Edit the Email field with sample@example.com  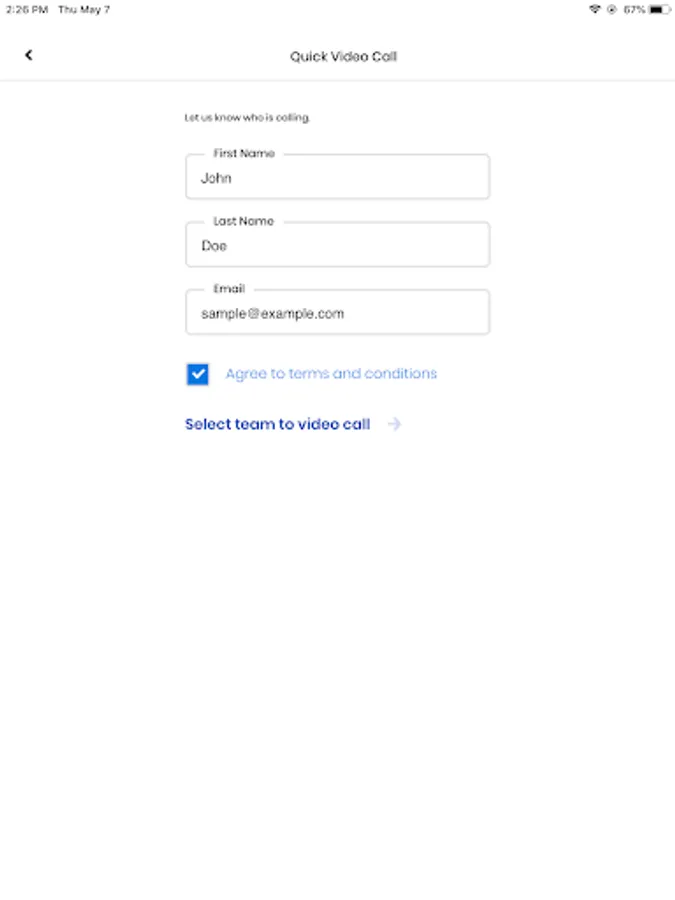tap(338, 312)
